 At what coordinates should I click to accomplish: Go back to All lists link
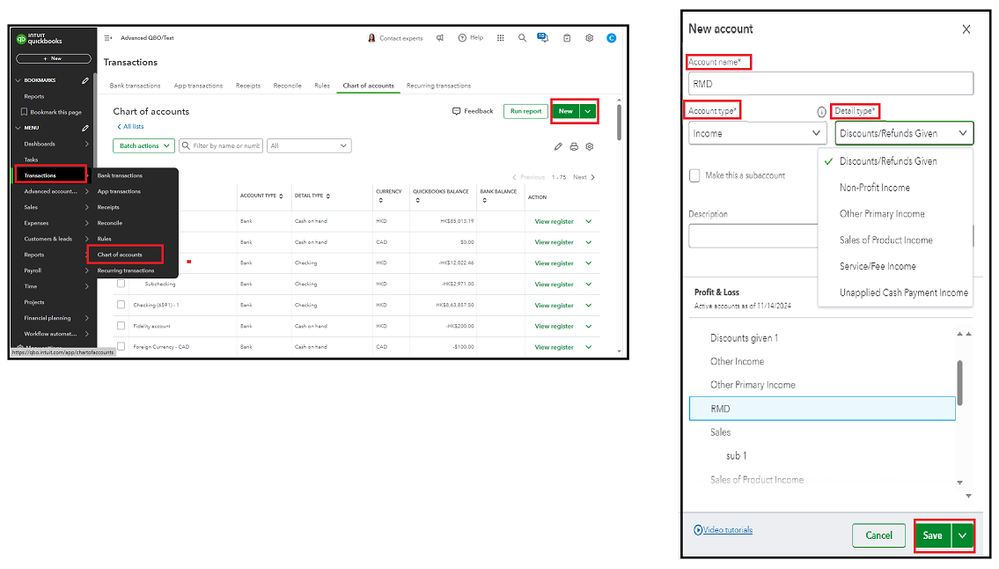click(131, 127)
